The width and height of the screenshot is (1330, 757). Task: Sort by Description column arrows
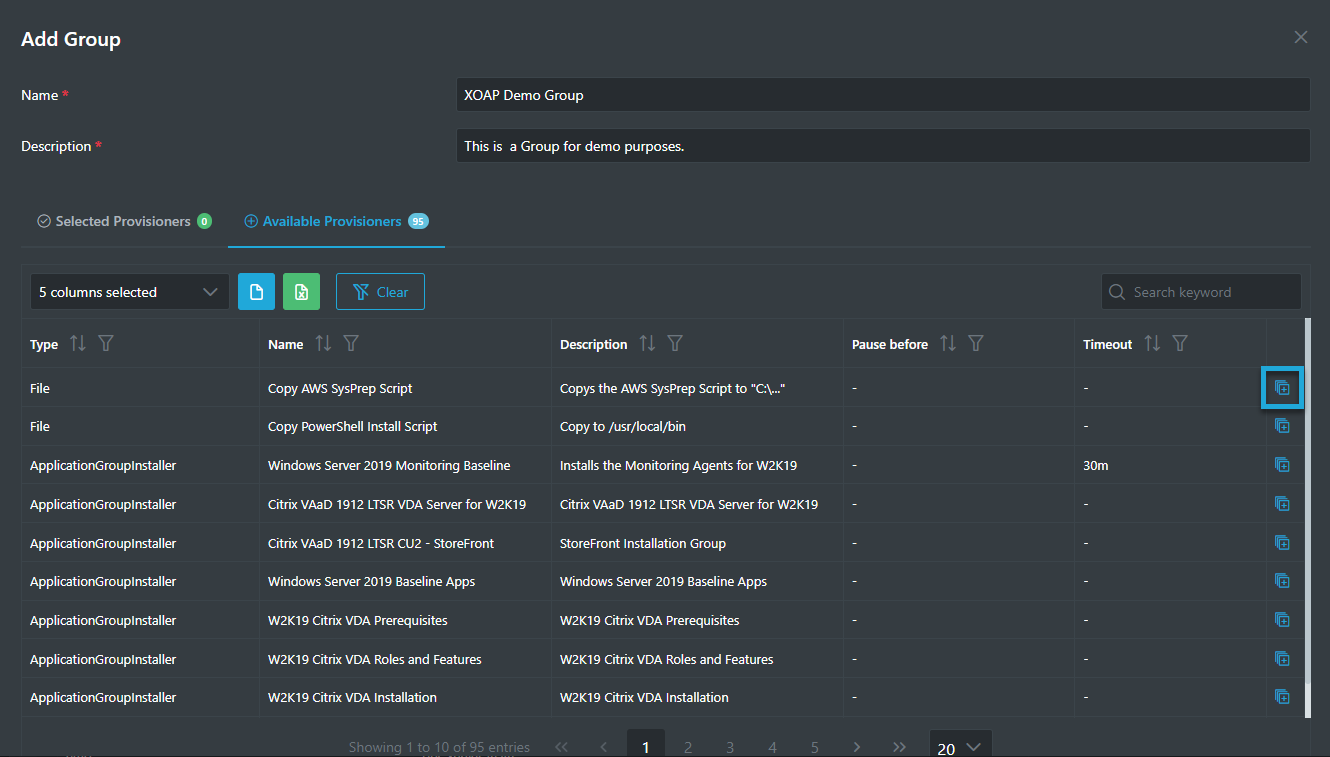(x=647, y=344)
